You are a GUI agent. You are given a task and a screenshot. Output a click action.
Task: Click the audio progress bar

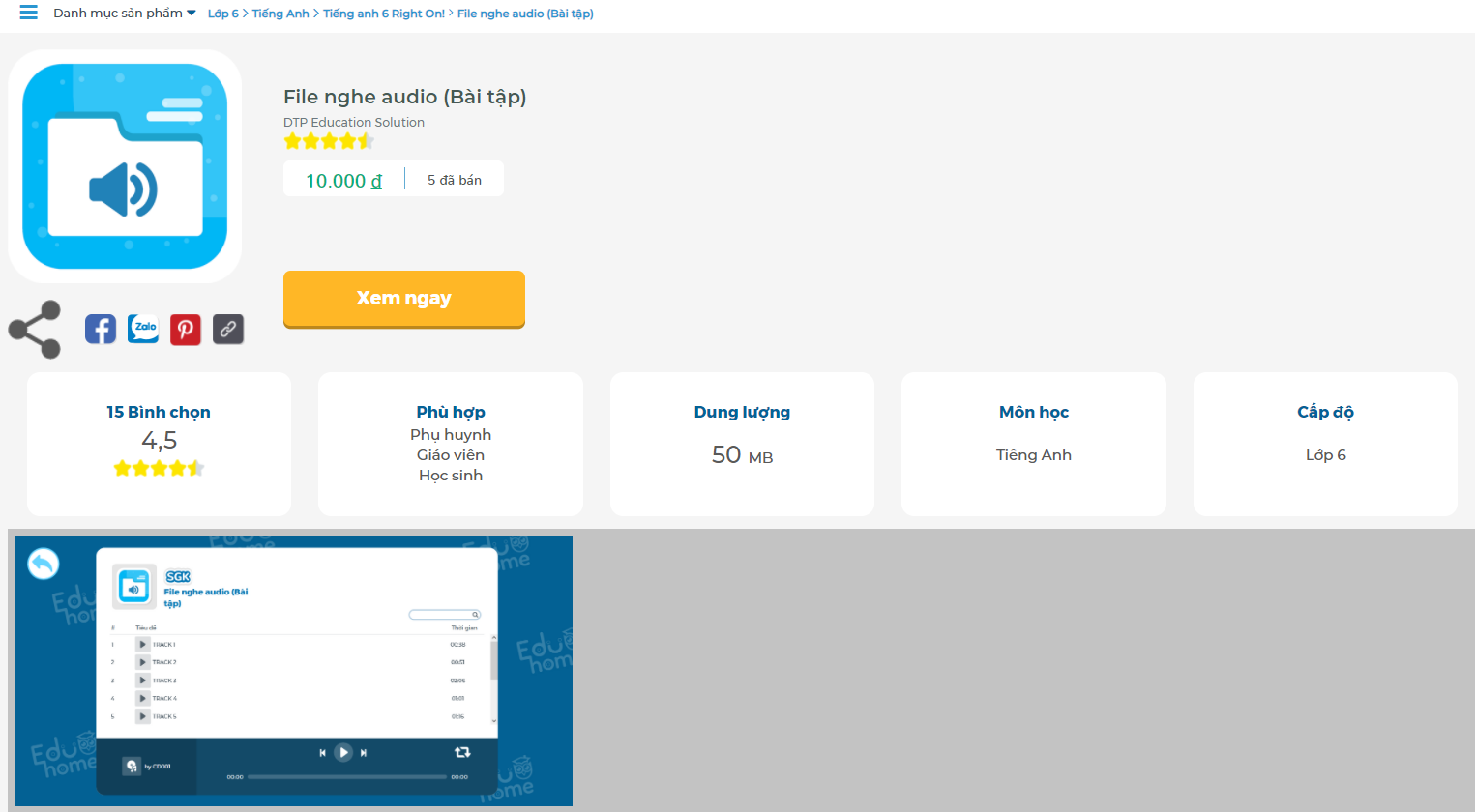[x=346, y=777]
